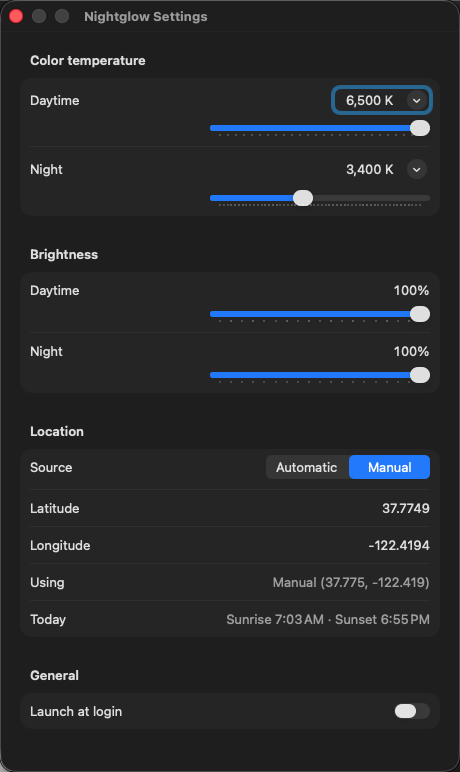
Task: Edit the Latitude value 37.7749
Action: click(406, 508)
